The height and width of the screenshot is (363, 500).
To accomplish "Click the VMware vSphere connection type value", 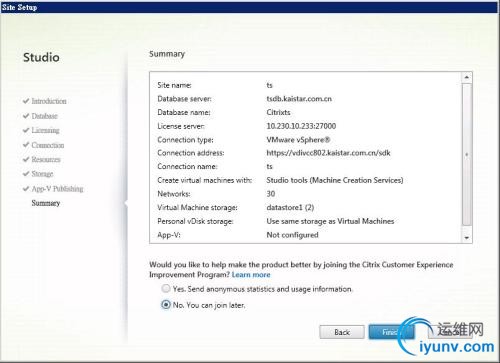I will [x=298, y=140].
